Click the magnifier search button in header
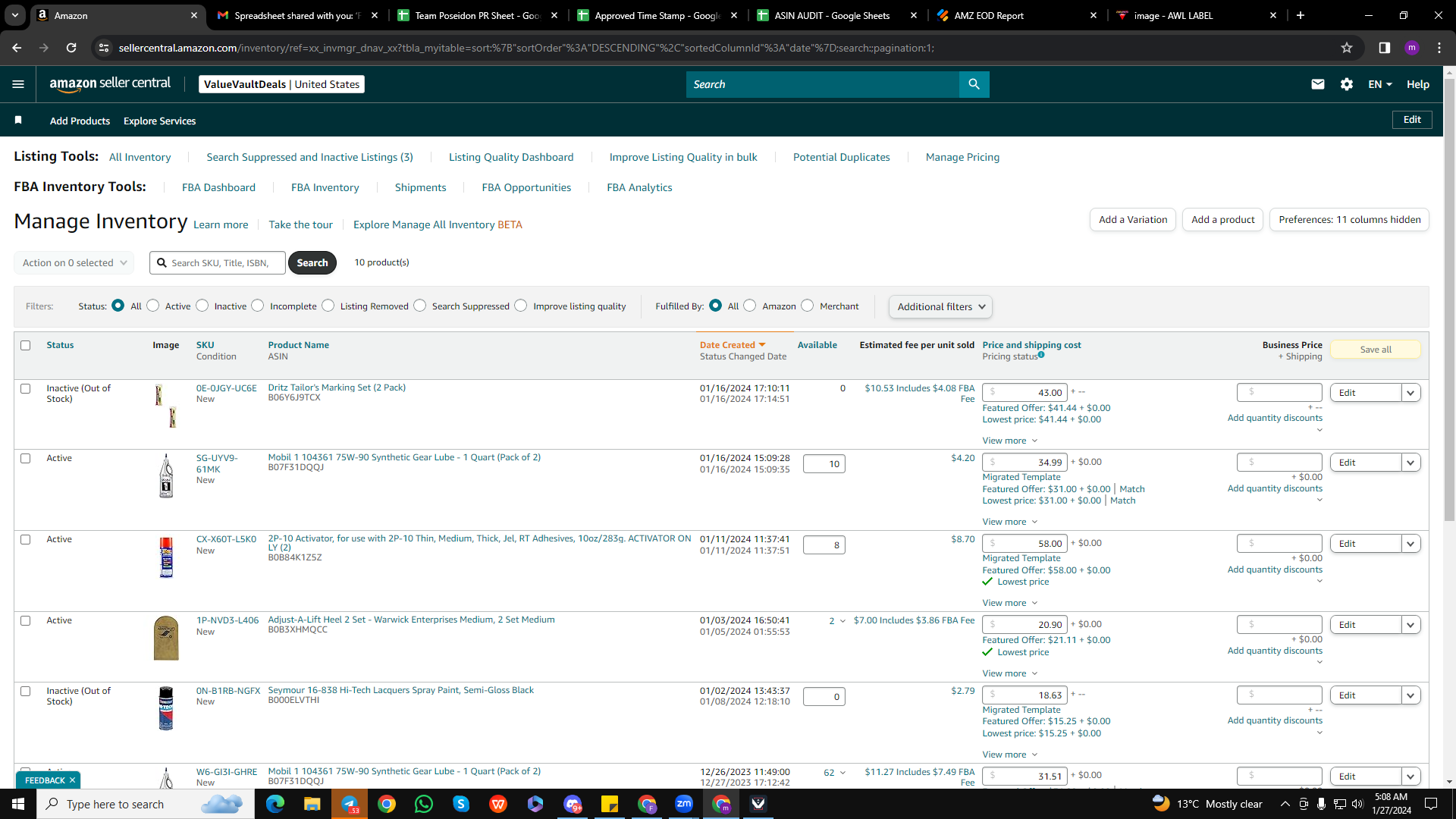Image resolution: width=1456 pixels, height=819 pixels. click(x=974, y=84)
